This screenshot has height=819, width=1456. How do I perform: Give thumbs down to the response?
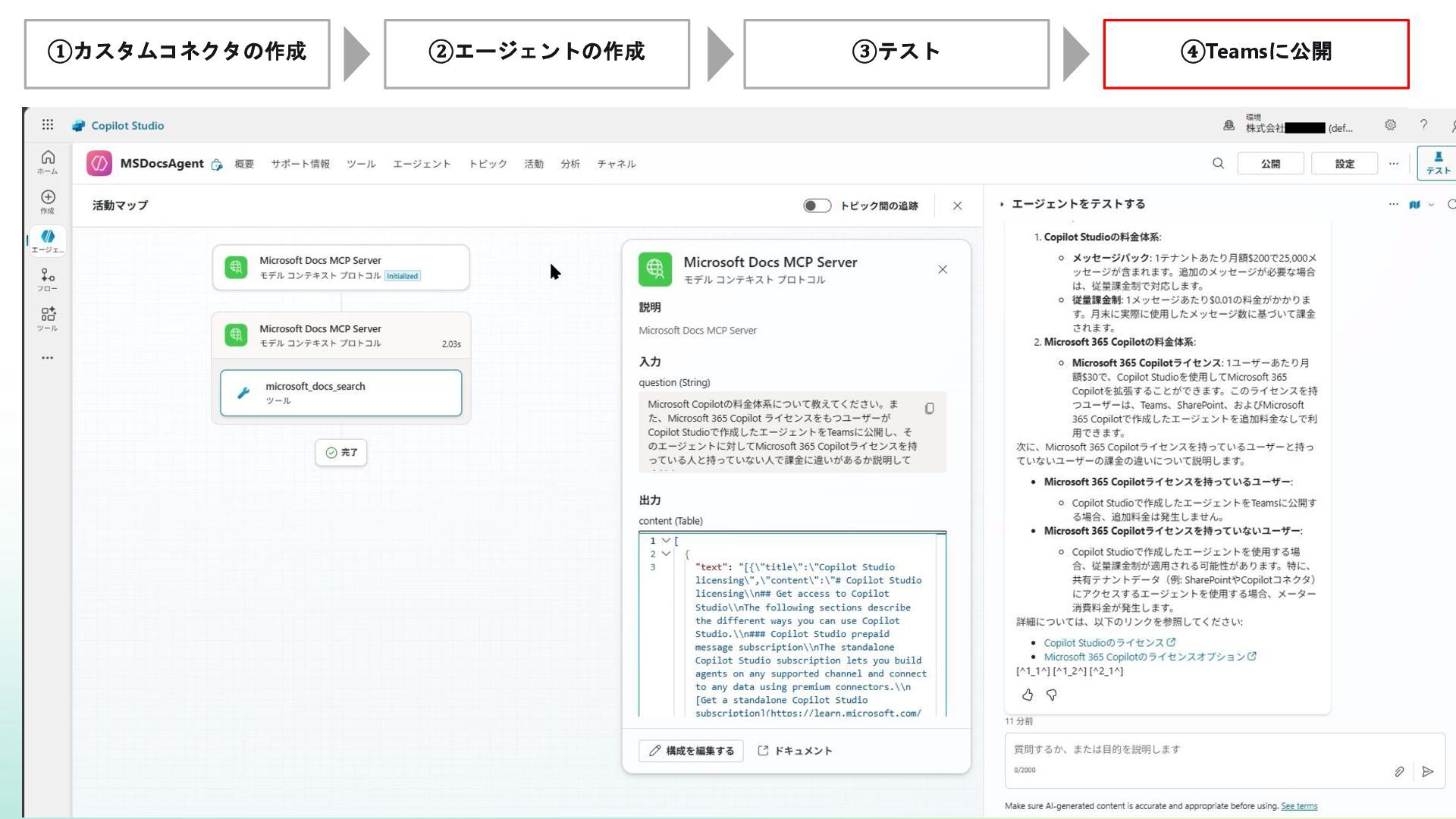pos(1052,695)
